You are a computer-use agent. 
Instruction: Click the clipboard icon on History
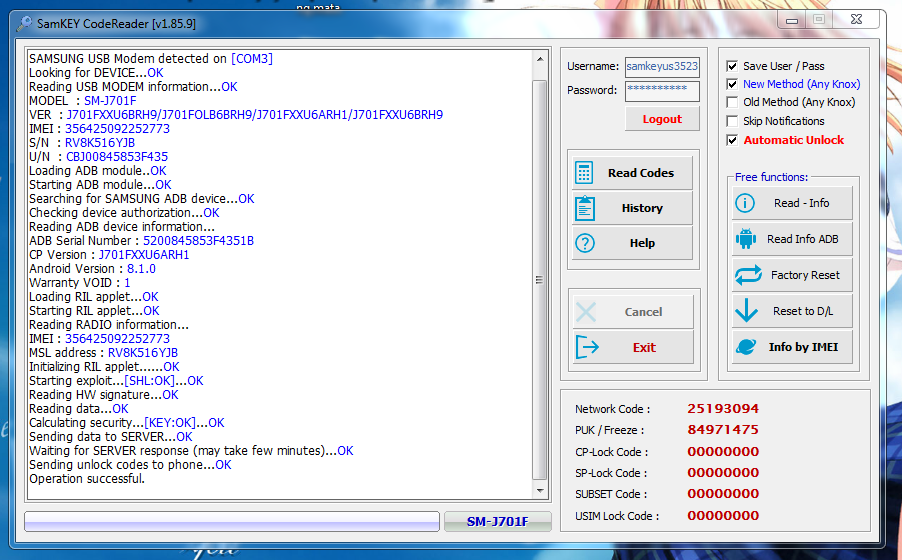pyautogui.click(x=585, y=208)
